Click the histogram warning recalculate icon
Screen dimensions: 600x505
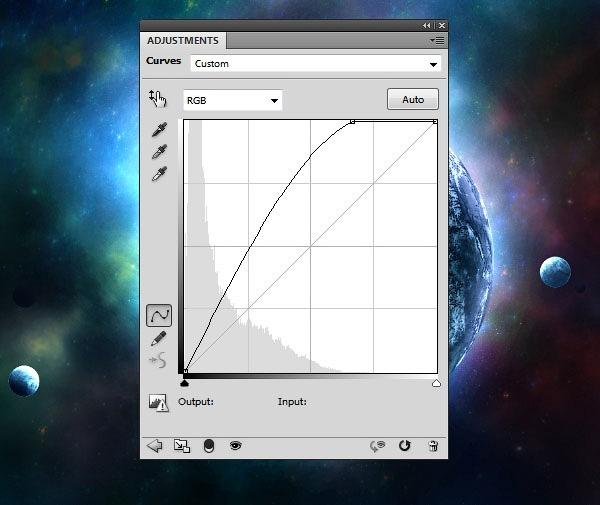click(x=159, y=402)
